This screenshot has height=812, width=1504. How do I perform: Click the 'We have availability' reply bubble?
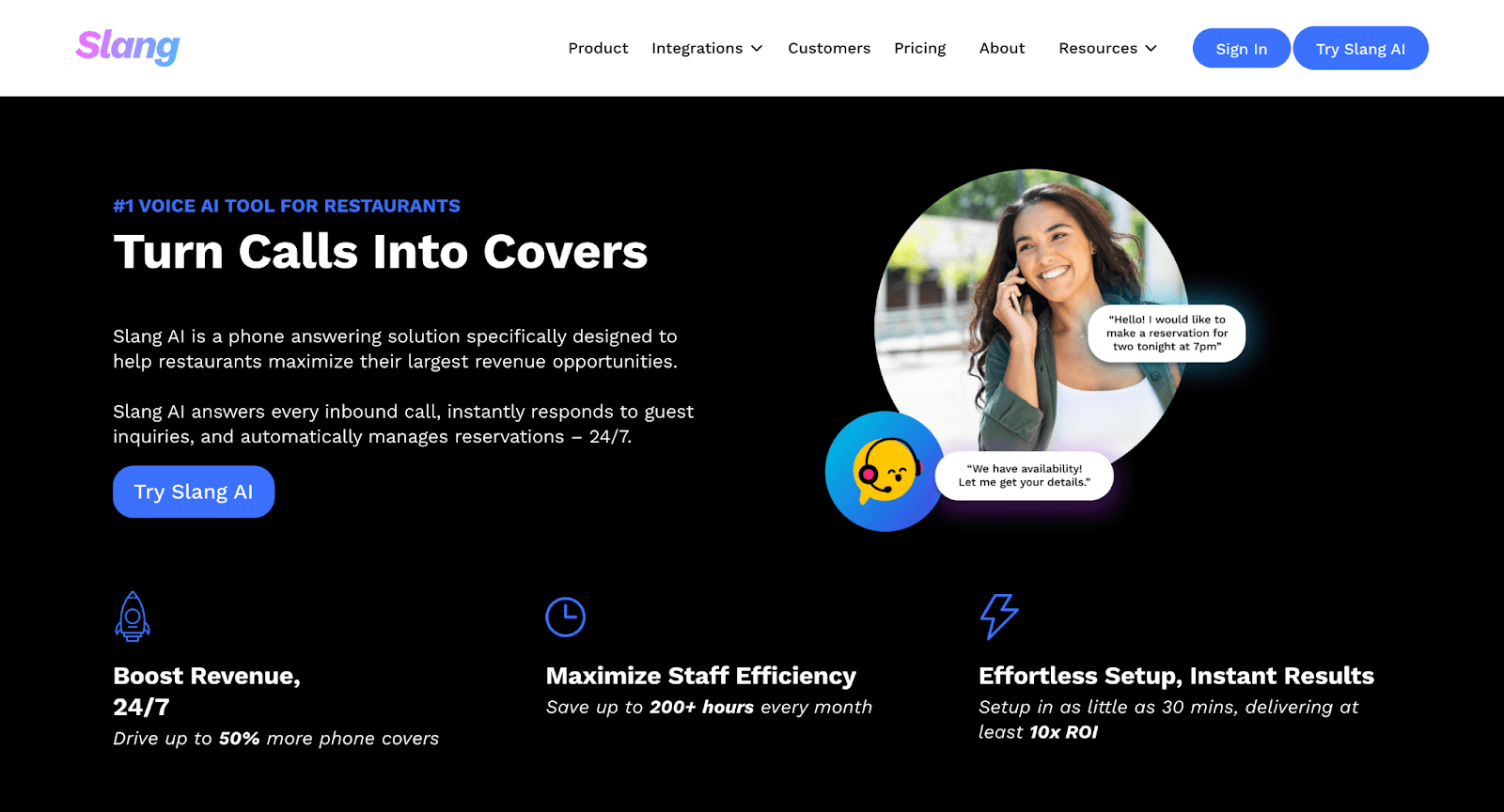pos(1025,476)
